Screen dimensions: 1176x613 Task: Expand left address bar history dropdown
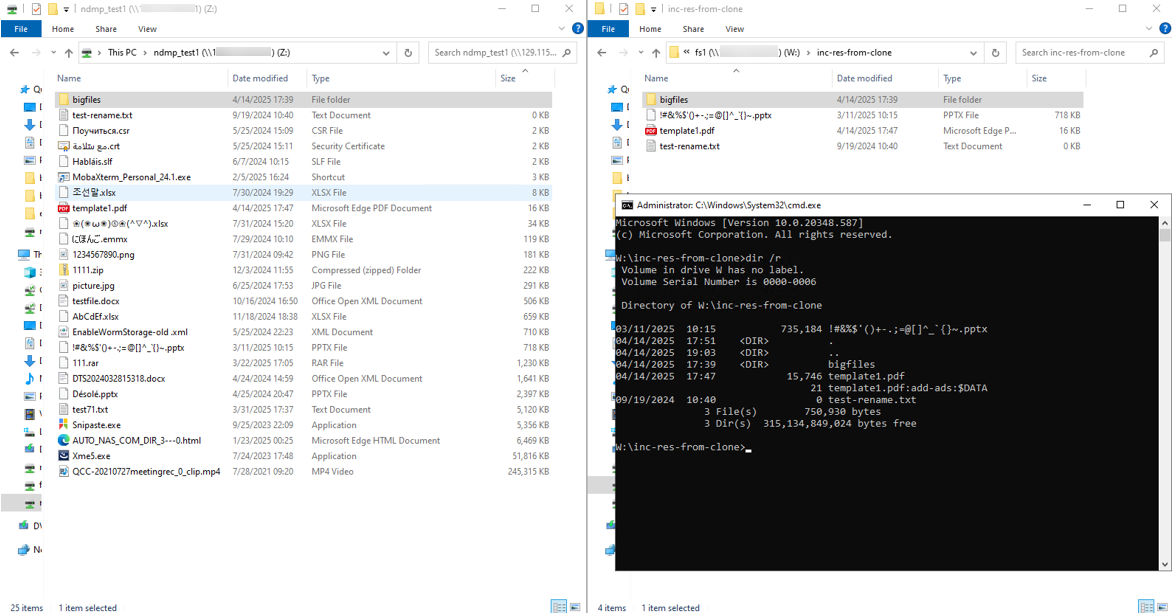[386, 53]
